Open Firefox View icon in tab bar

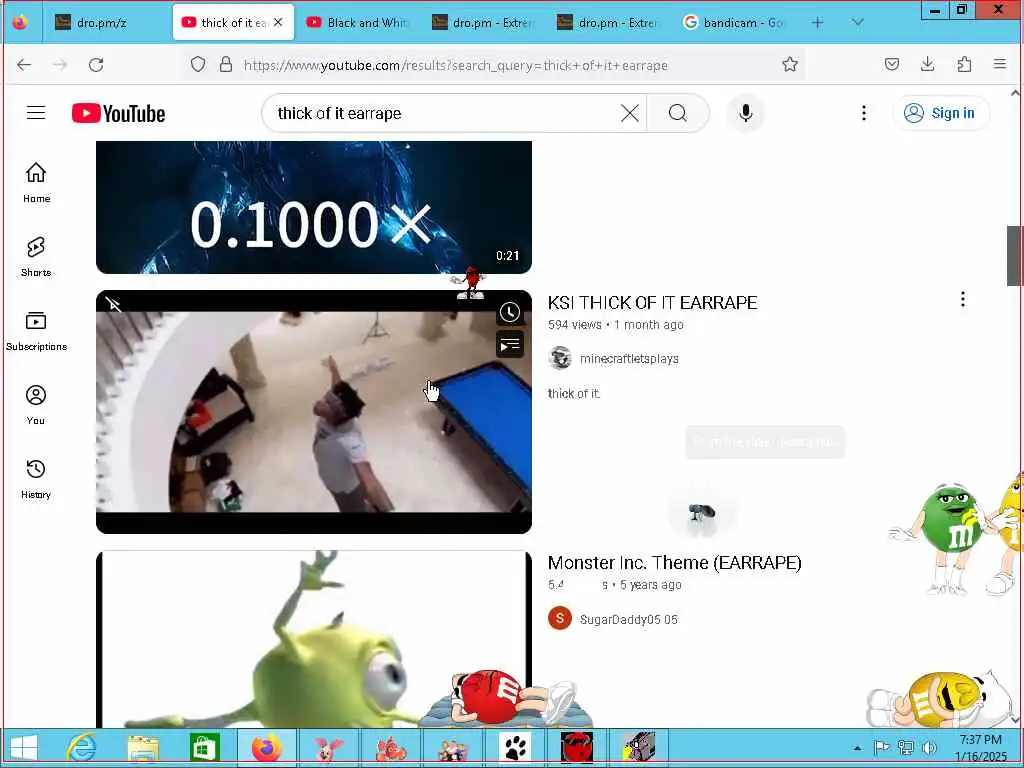pos(20,22)
